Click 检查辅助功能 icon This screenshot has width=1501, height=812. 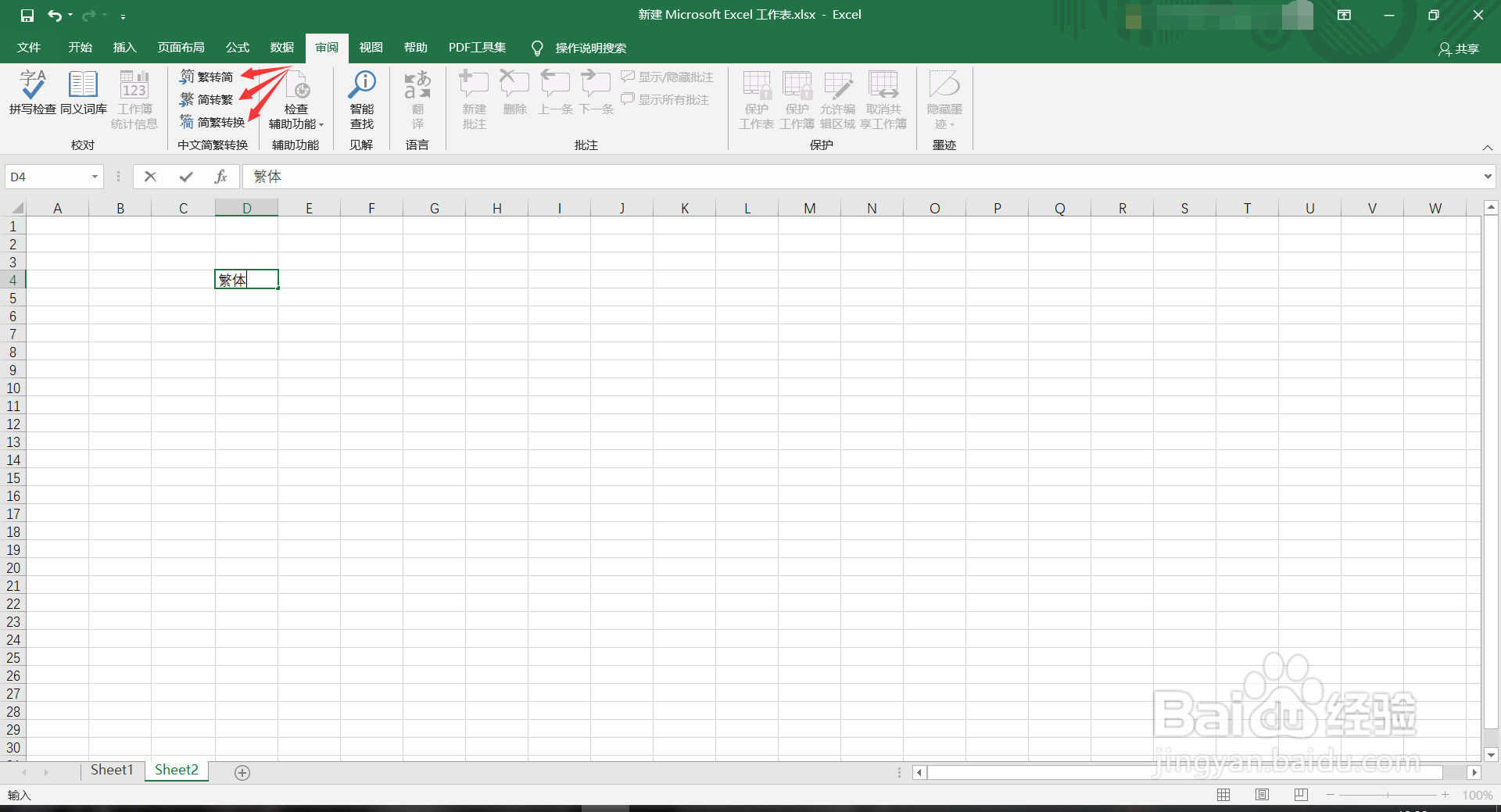point(297,84)
